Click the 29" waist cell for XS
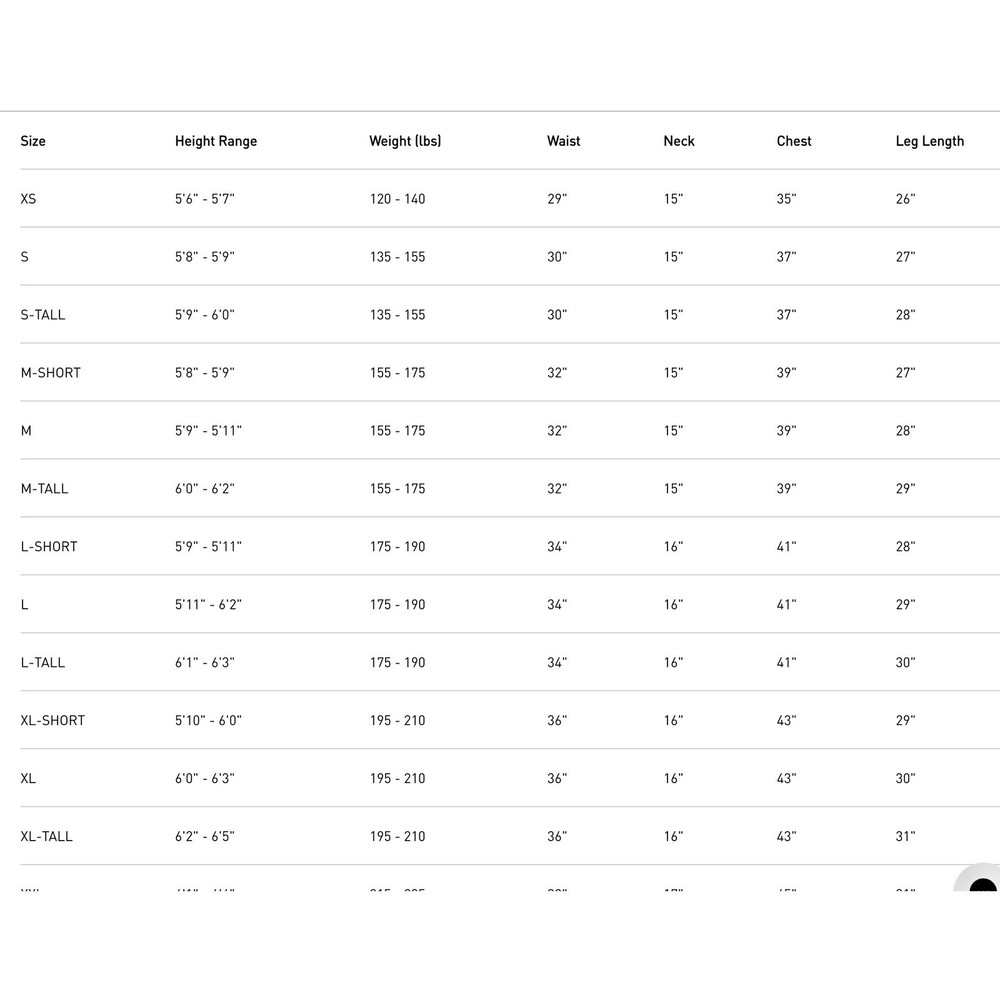Viewport: 1000px width, 1000px height. point(556,199)
